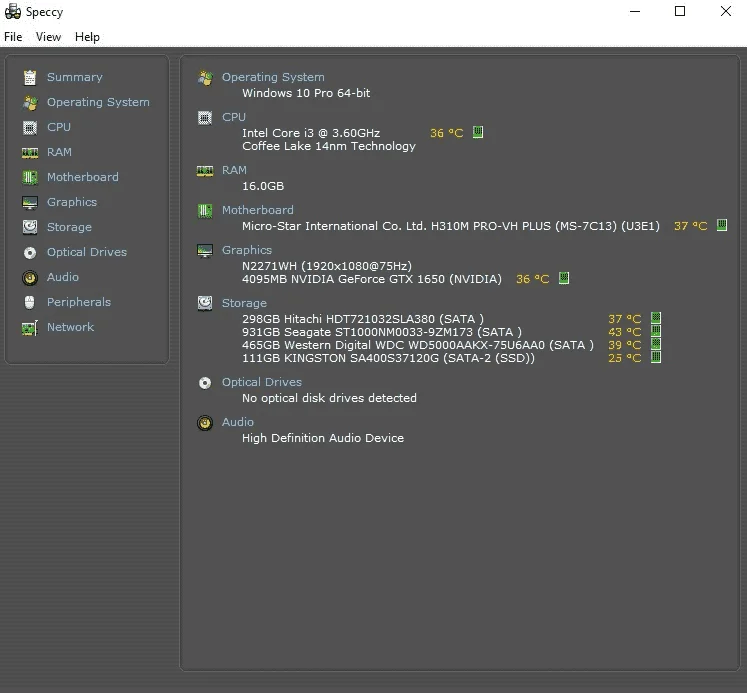Click Motherboard temperature indicator icon beside 37 °C
This screenshot has height=693, width=747.
[722, 225]
